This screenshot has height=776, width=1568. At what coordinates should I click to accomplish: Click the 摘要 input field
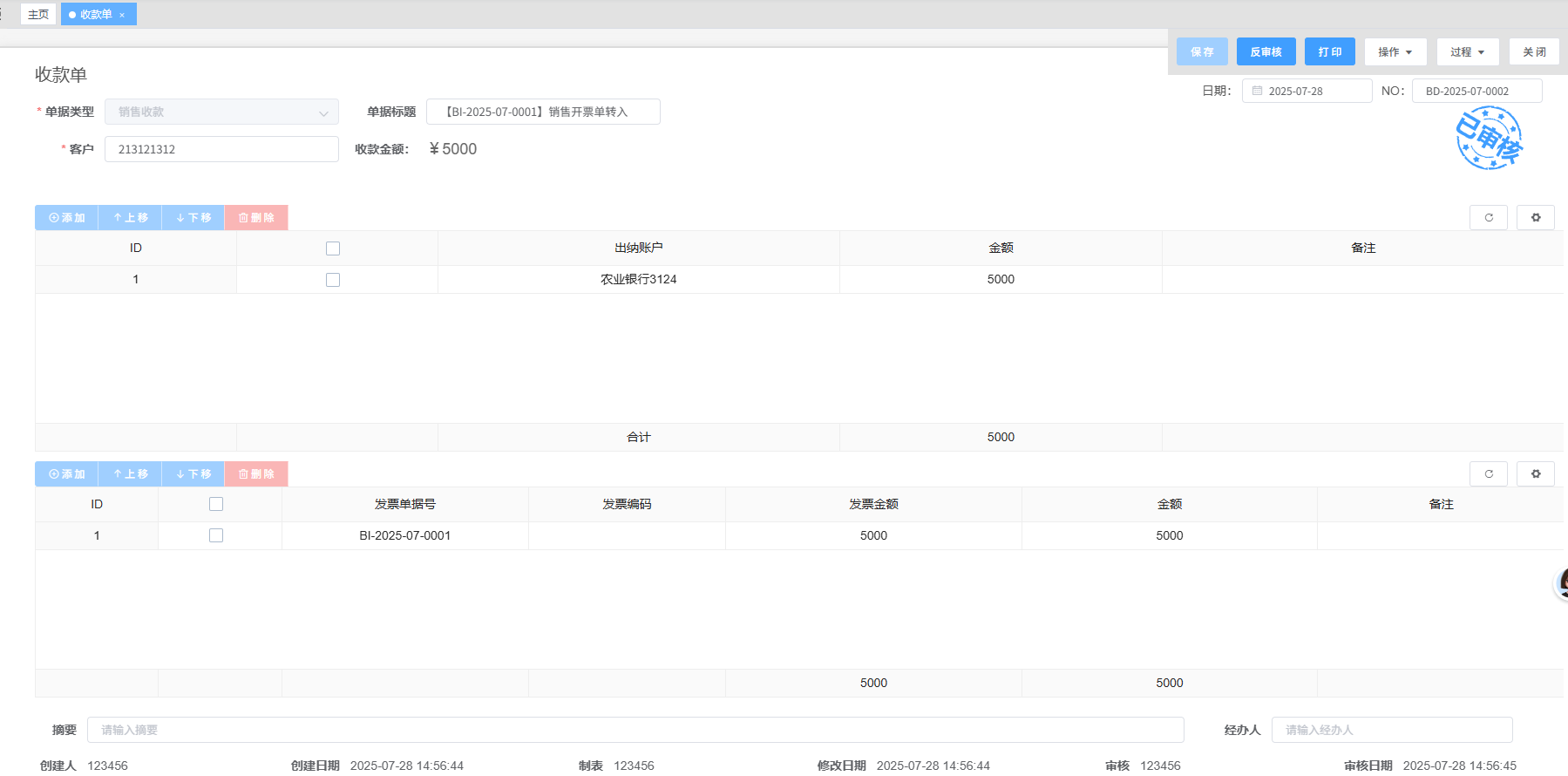click(x=635, y=730)
